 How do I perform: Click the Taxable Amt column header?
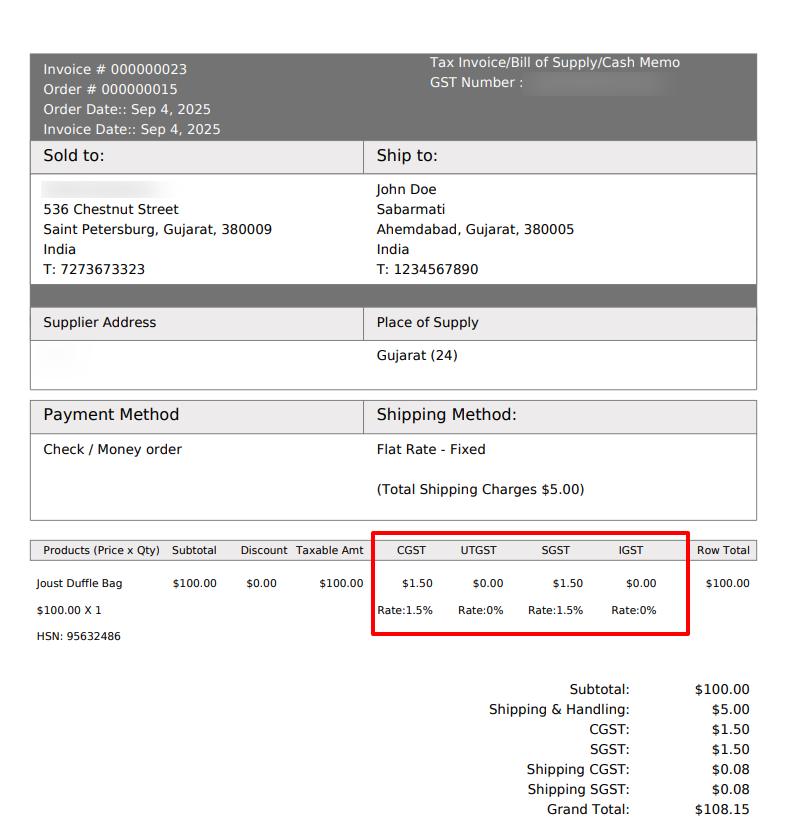click(x=330, y=551)
